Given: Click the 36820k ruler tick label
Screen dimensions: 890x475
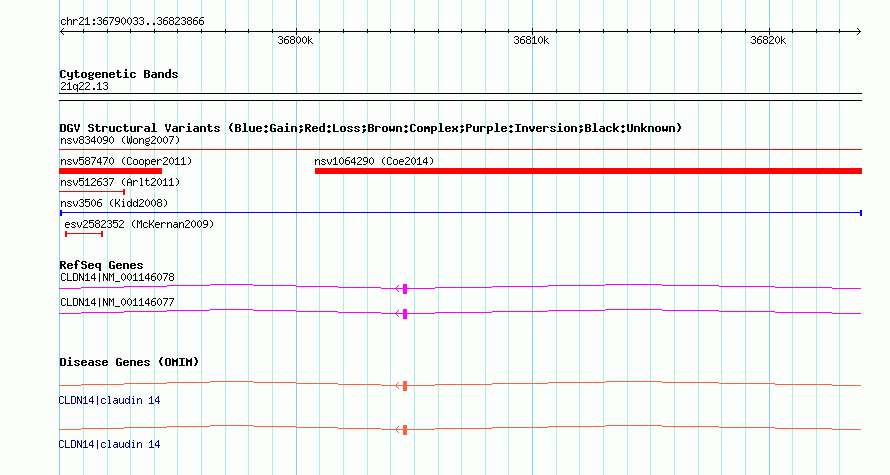Looking at the screenshot, I should 768,41.
